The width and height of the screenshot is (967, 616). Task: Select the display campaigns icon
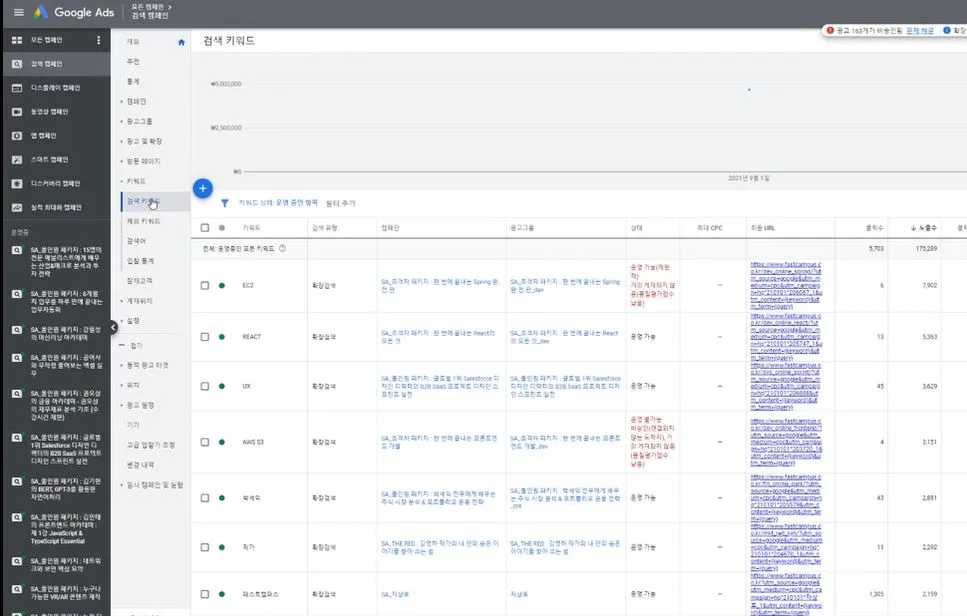click(x=17, y=88)
